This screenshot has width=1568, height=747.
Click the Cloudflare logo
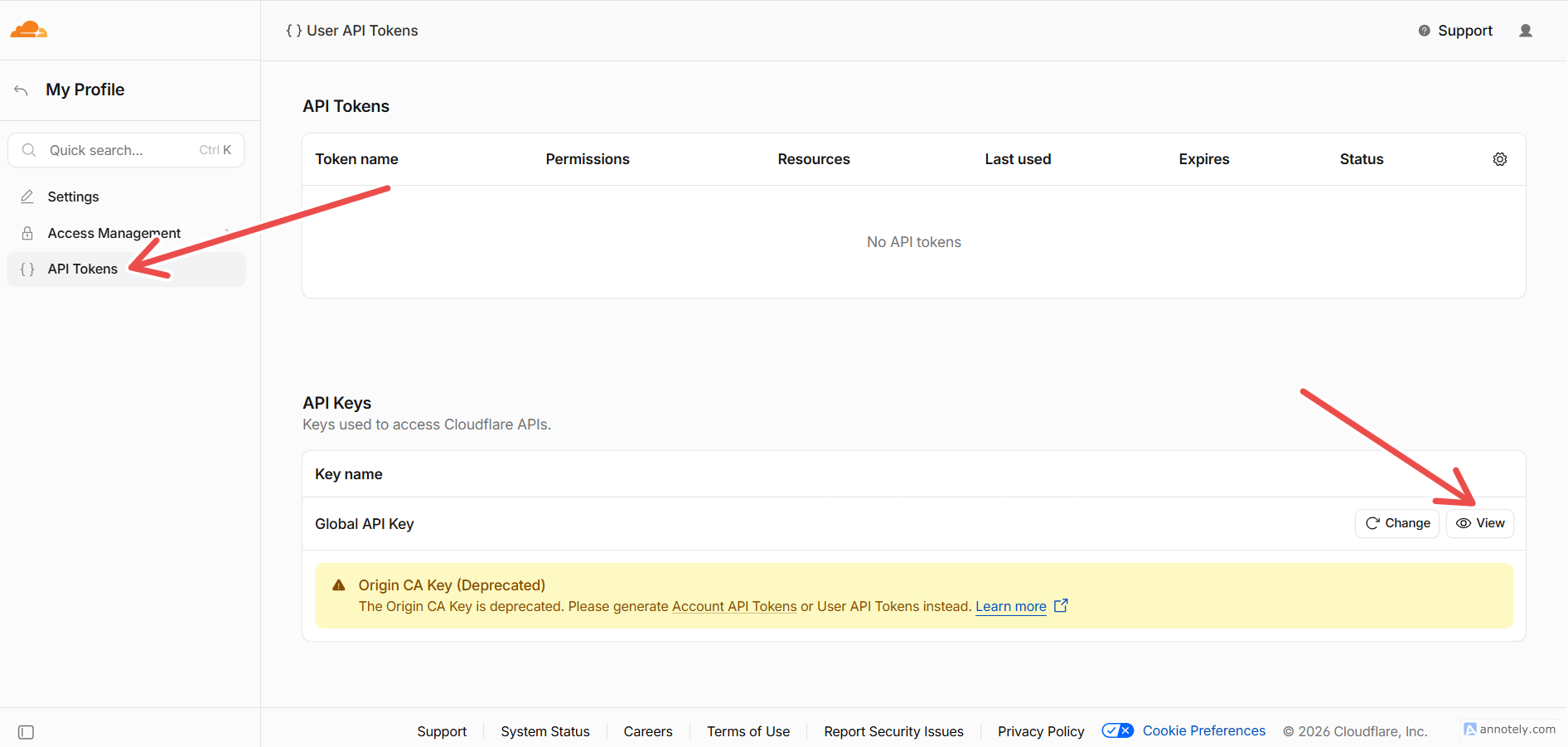[x=29, y=30]
